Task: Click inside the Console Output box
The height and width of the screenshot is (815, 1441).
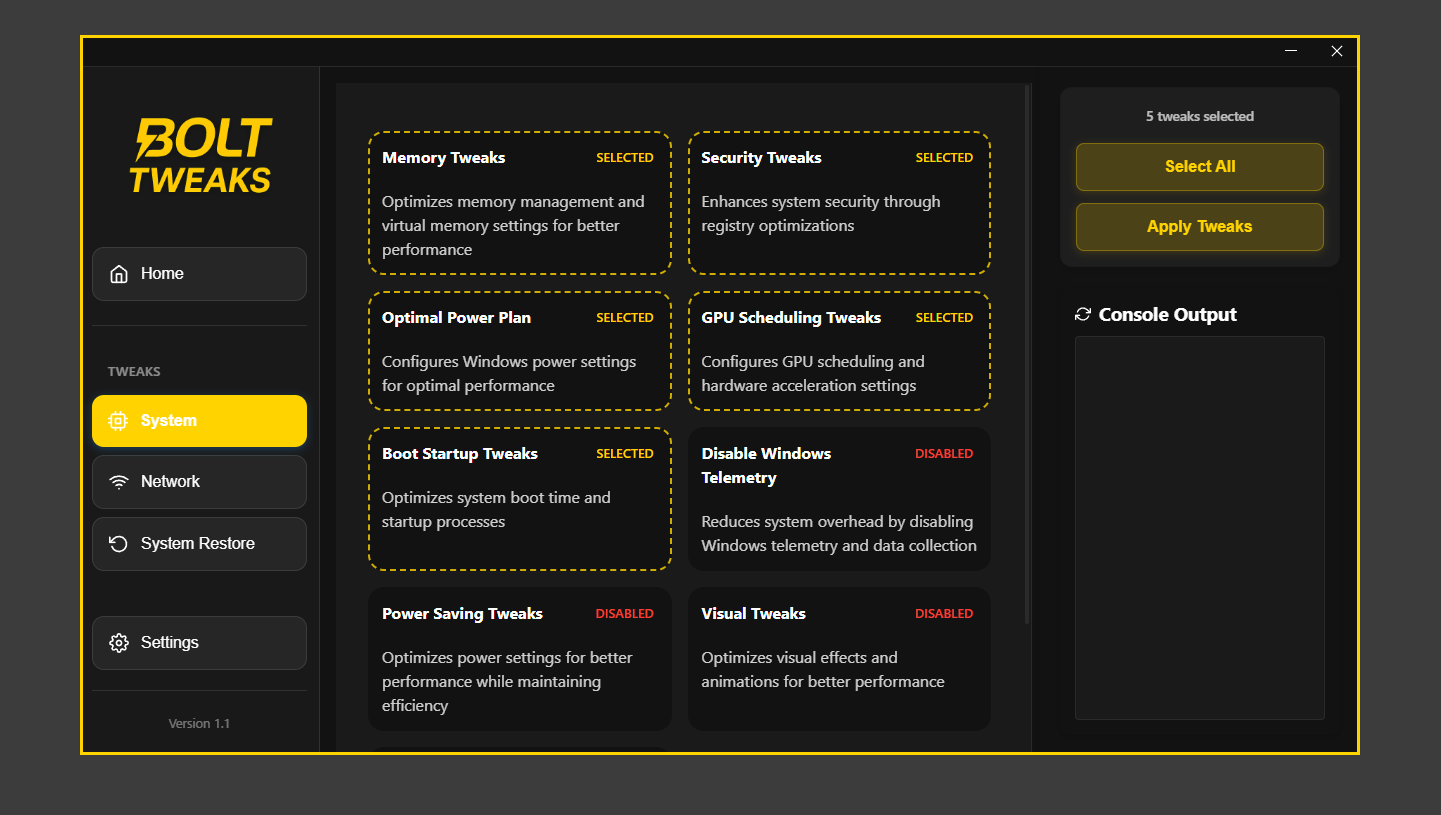Action: 1199,527
